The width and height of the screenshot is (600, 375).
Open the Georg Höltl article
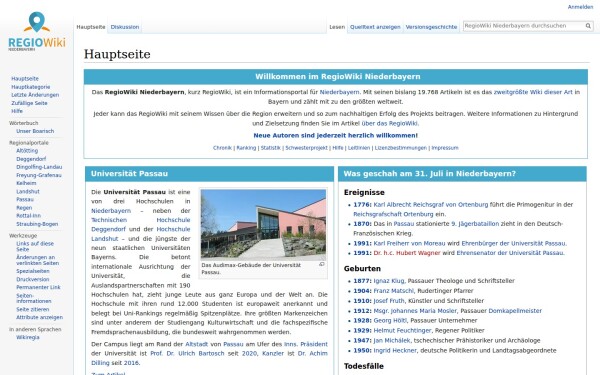click(x=390, y=320)
